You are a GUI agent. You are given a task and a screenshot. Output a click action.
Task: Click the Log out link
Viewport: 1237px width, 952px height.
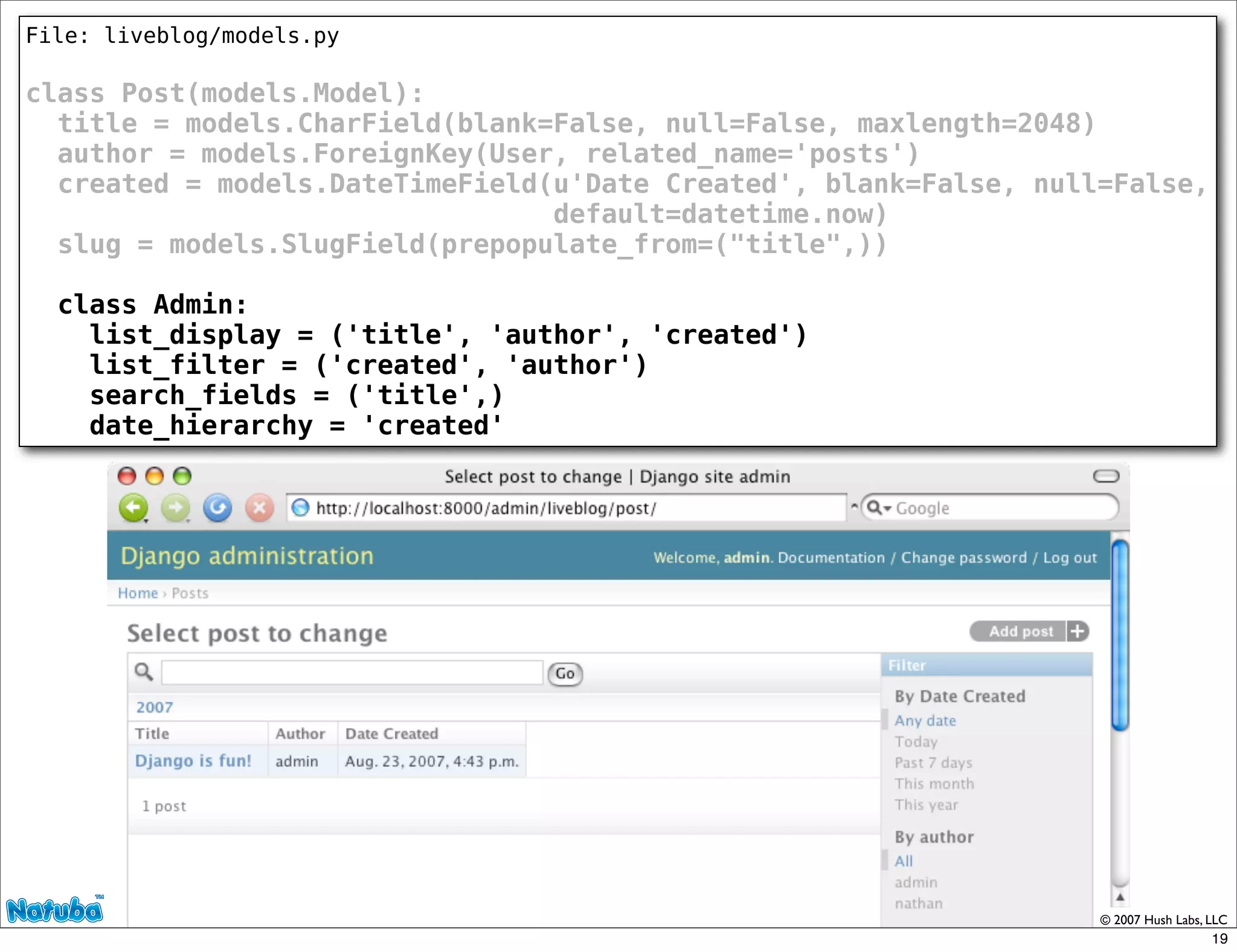click(x=1070, y=558)
